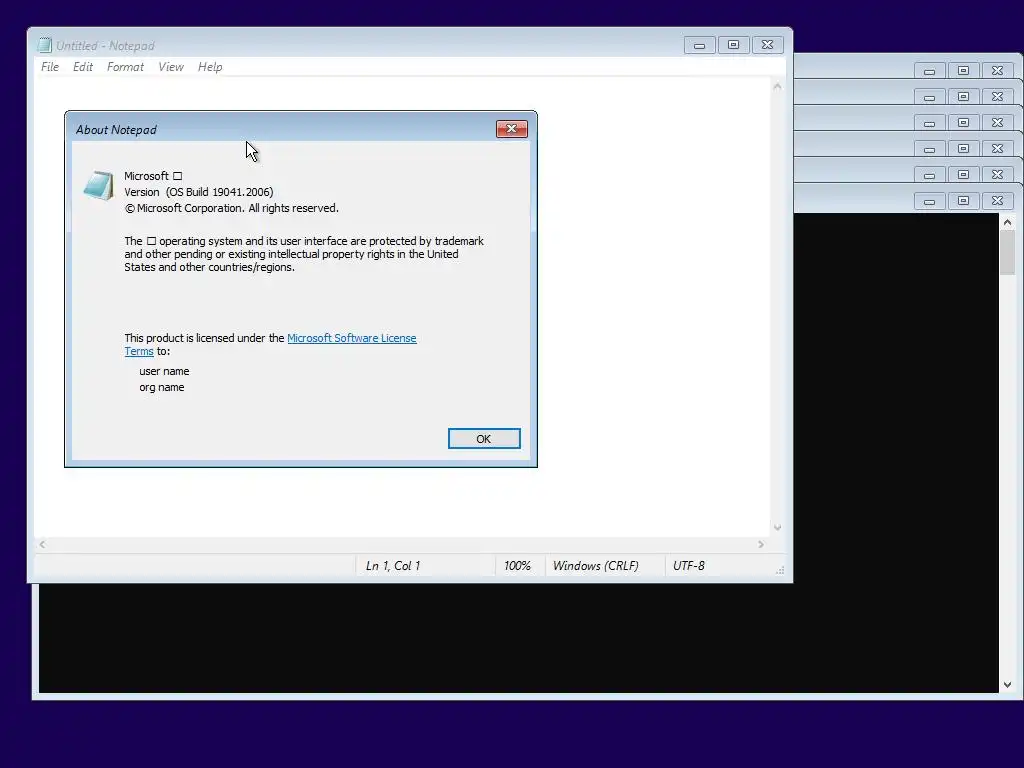Click Notepad vertical scrollbar up arrow
Viewport: 1024px width, 768px height.
[x=777, y=86]
